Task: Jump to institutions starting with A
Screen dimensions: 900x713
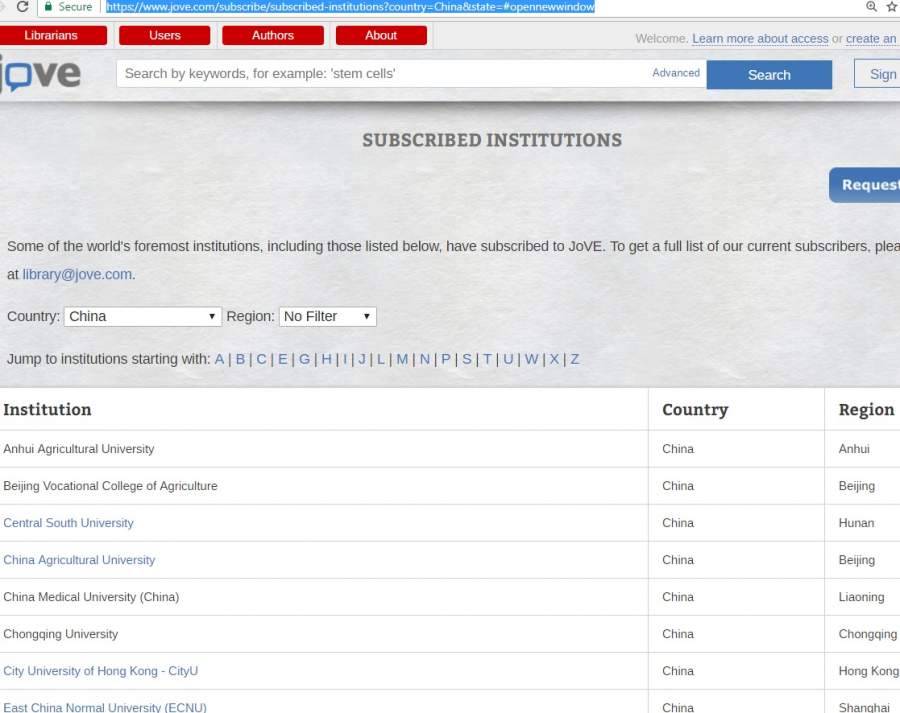Action: pos(219,359)
